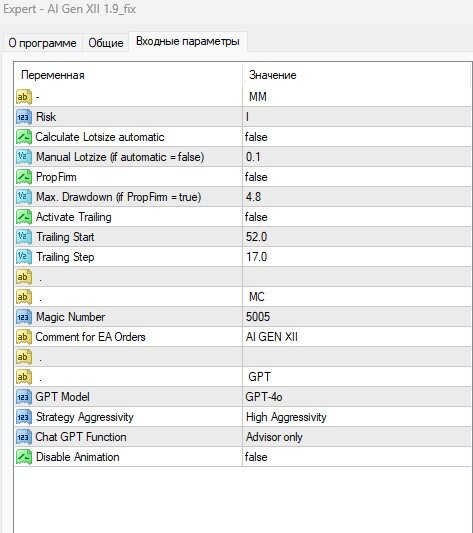473x533 pixels.
Task: Click the enum icon beside Strategy Aggressivity
Action: click(x=24, y=417)
